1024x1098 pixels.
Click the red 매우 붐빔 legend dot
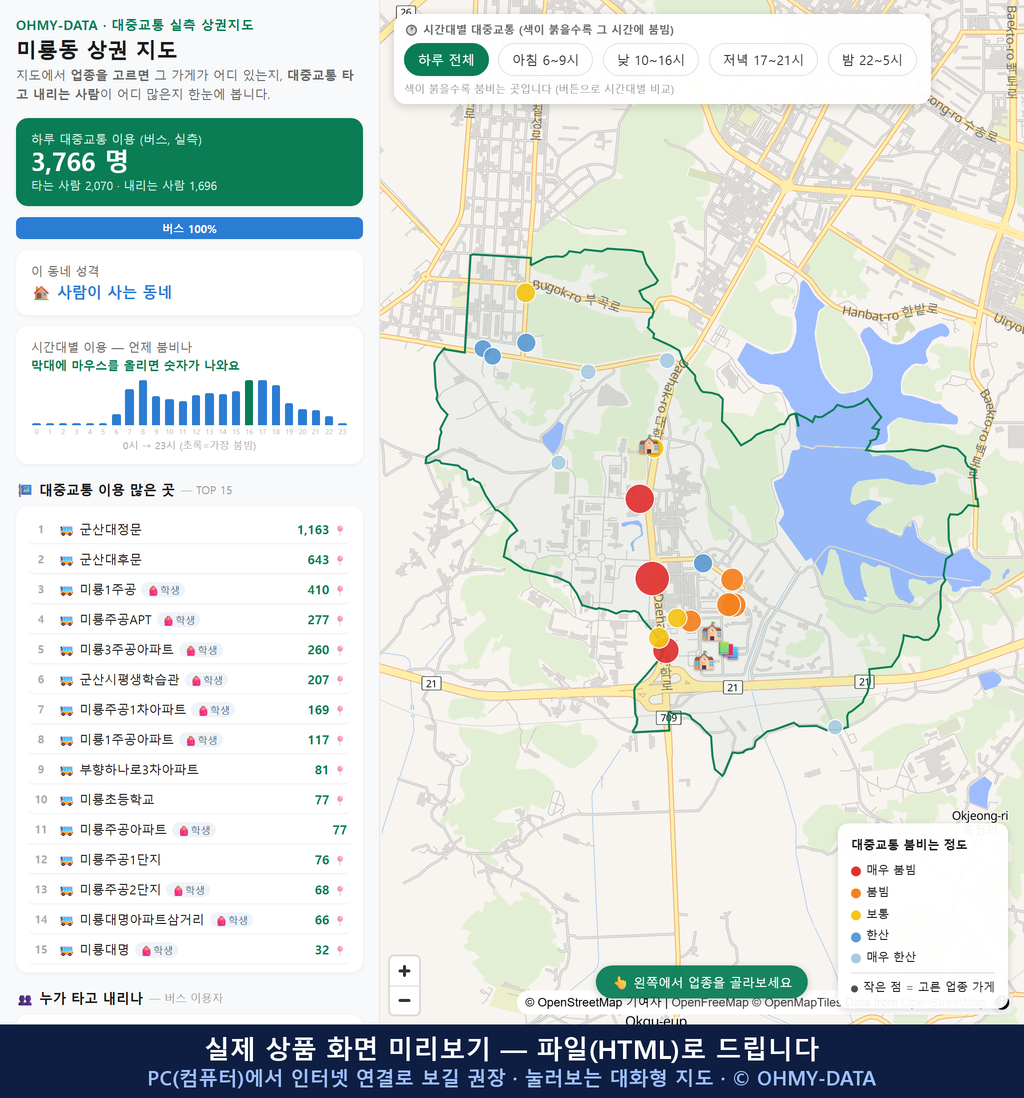(855, 871)
